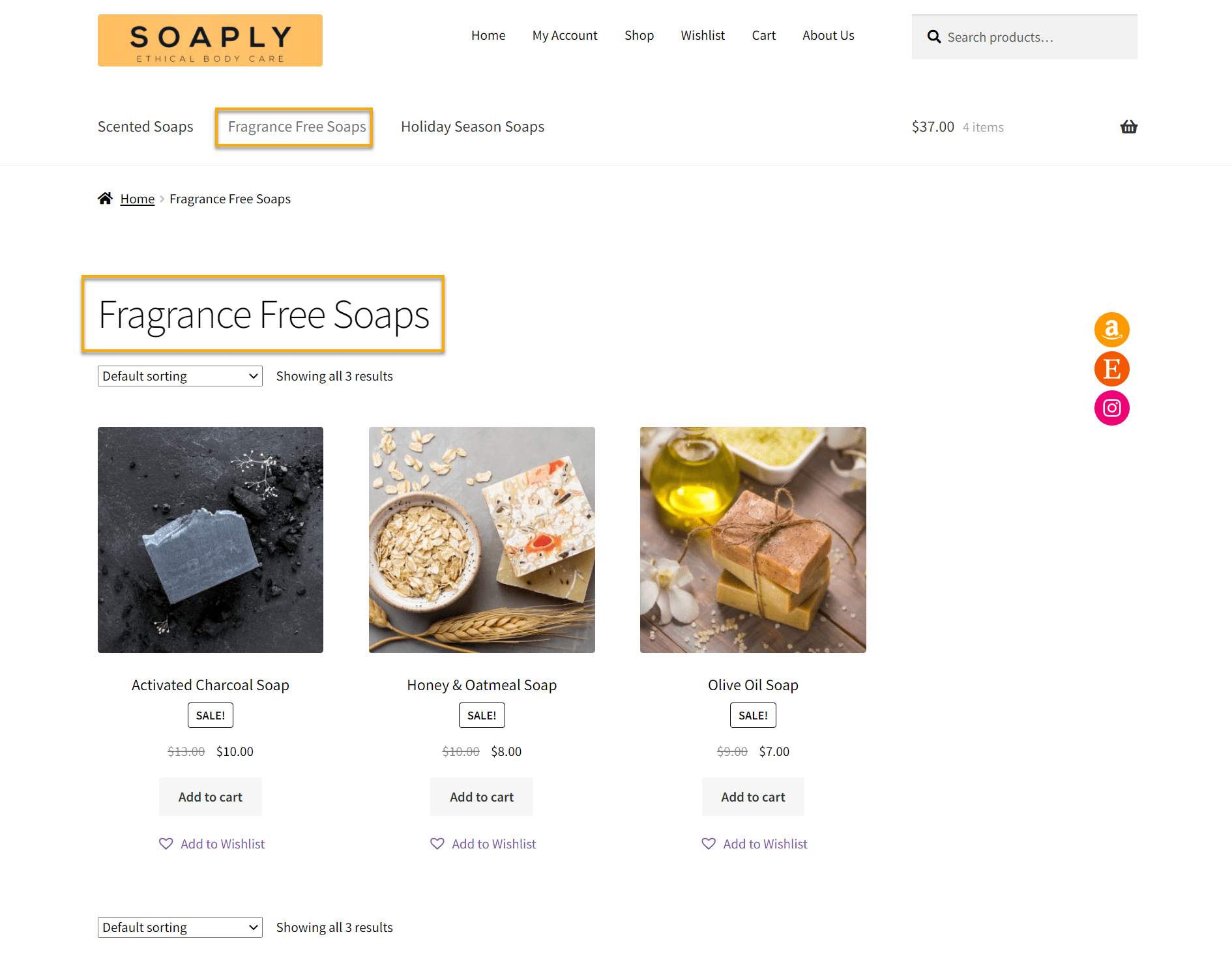Screen dimensions: 1232x971
Task: Click the shopping basket icon
Action: click(1128, 127)
